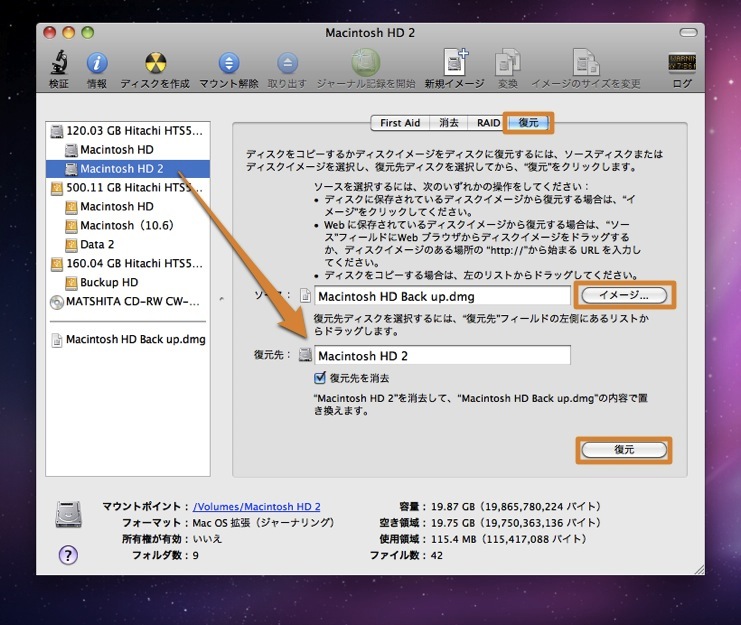The width and height of the screenshot is (741, 625).
Task: Select the Buckup HD volume
Action: [x=128, y=282]
